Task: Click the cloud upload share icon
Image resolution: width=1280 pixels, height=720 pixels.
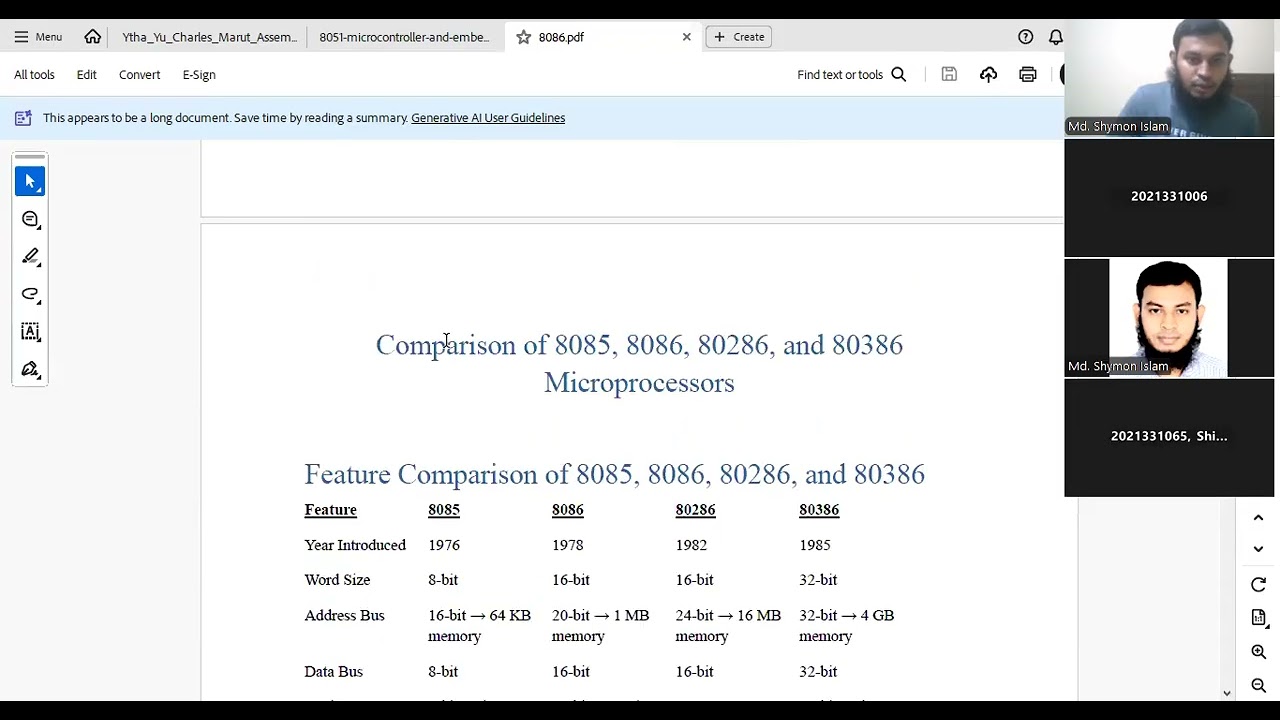Action: [988, 75]
